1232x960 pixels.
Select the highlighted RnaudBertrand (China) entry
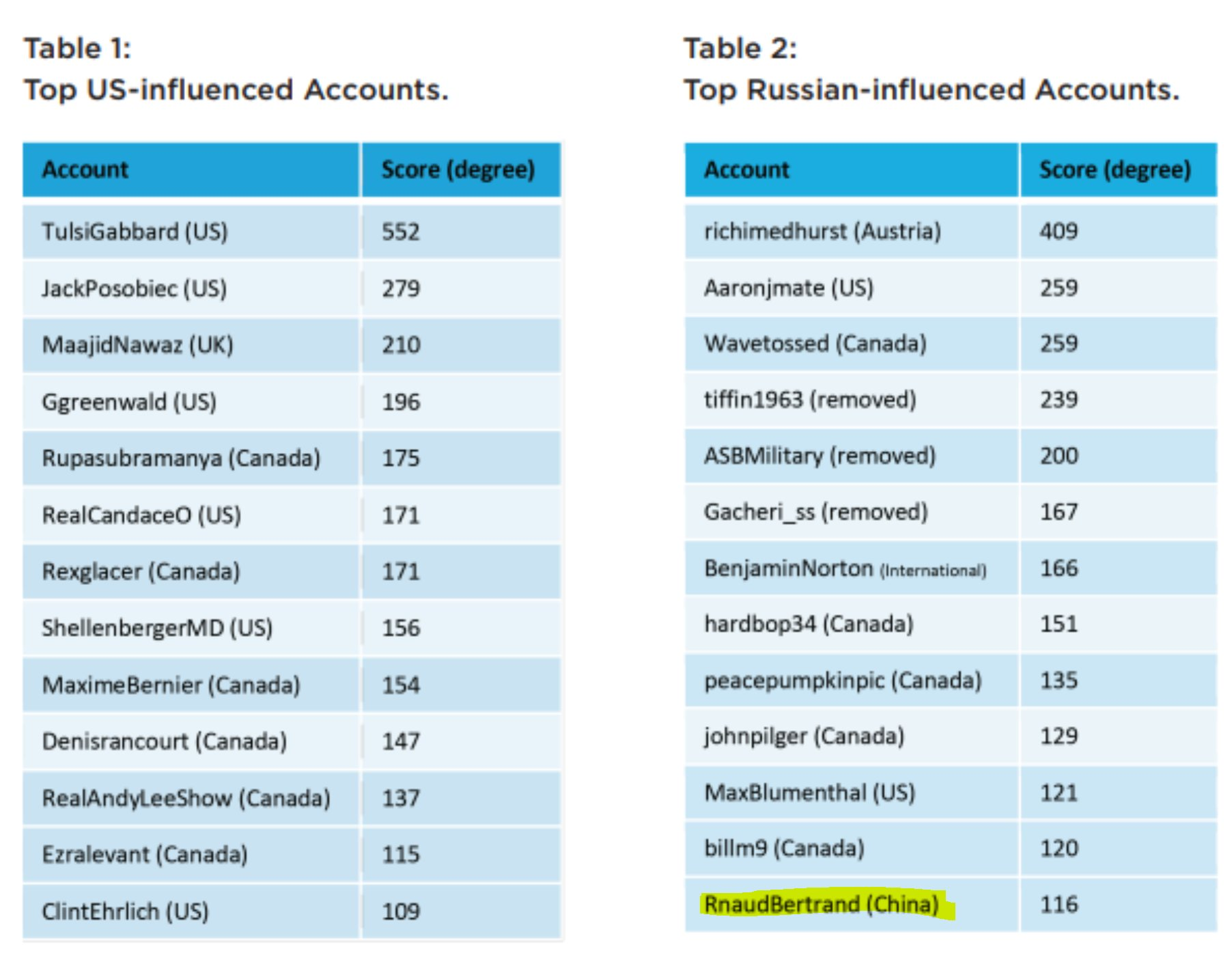click(822, 904)
